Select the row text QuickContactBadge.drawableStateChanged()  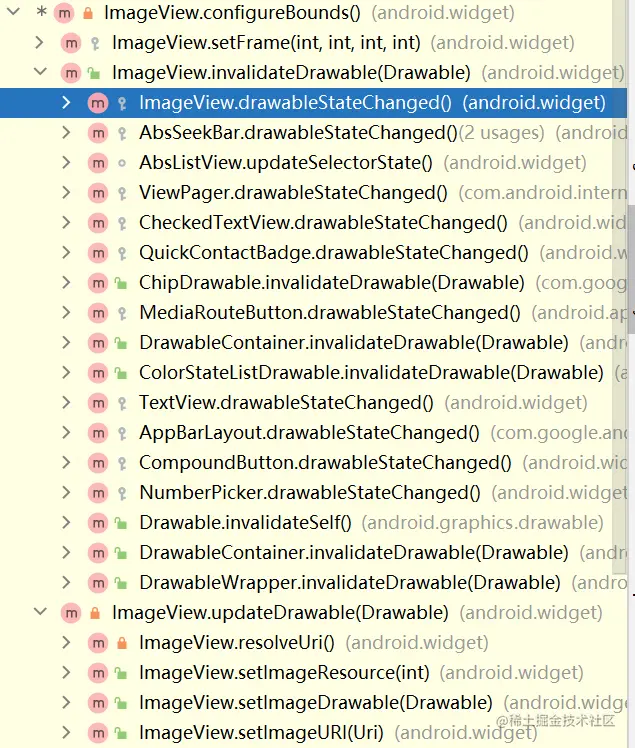[x=334, y=253]
